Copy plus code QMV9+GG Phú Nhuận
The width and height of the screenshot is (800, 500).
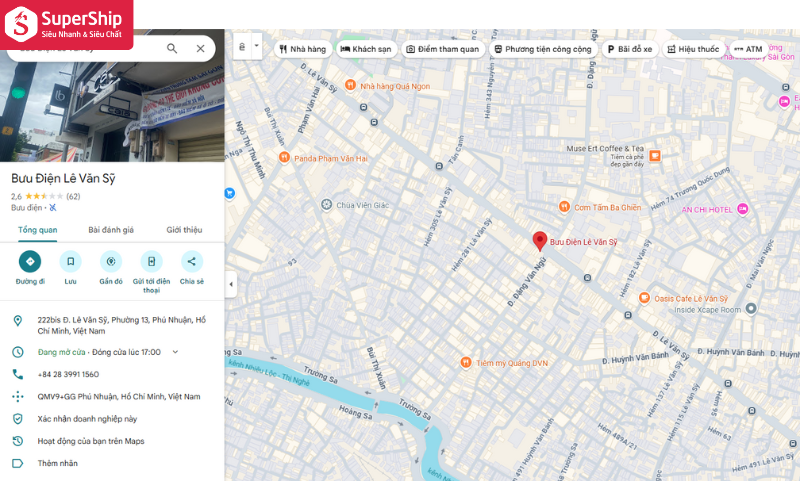tap(119, 396)
